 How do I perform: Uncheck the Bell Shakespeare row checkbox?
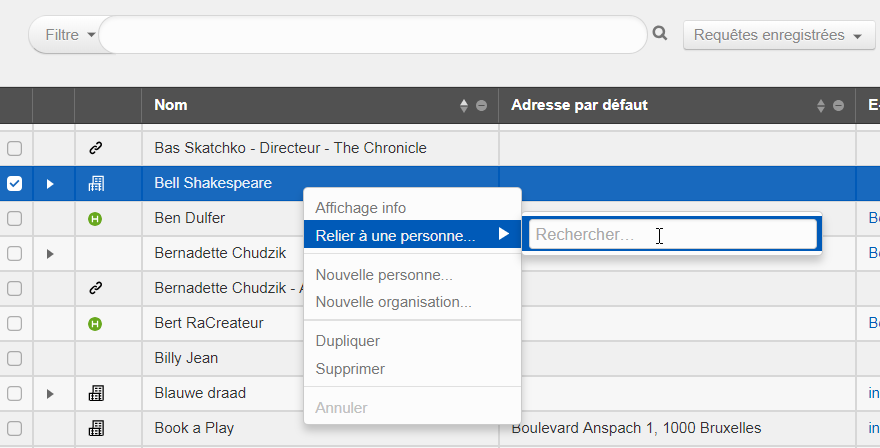click(15, 183)
